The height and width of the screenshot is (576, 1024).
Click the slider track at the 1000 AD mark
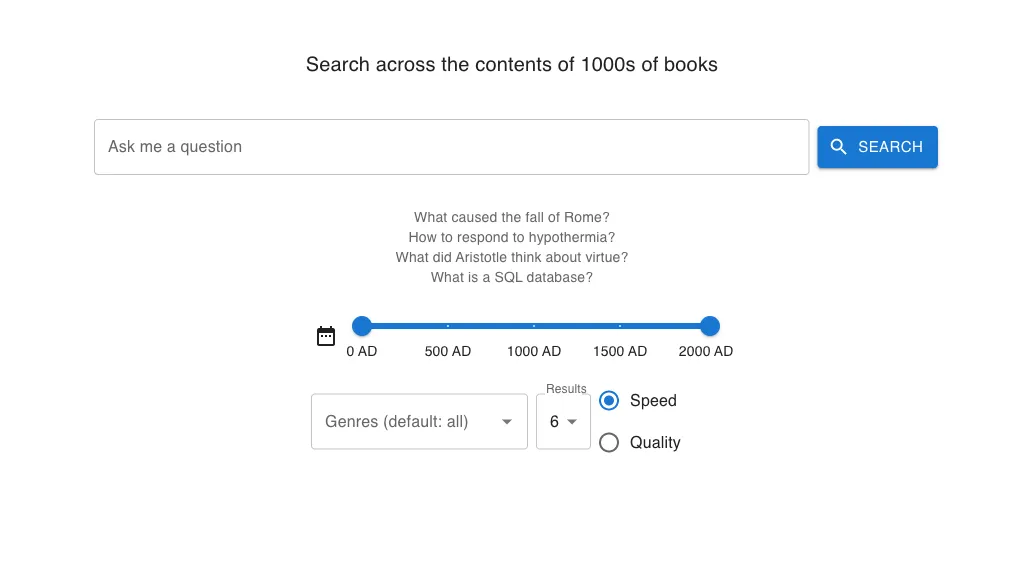pos(534,326)
